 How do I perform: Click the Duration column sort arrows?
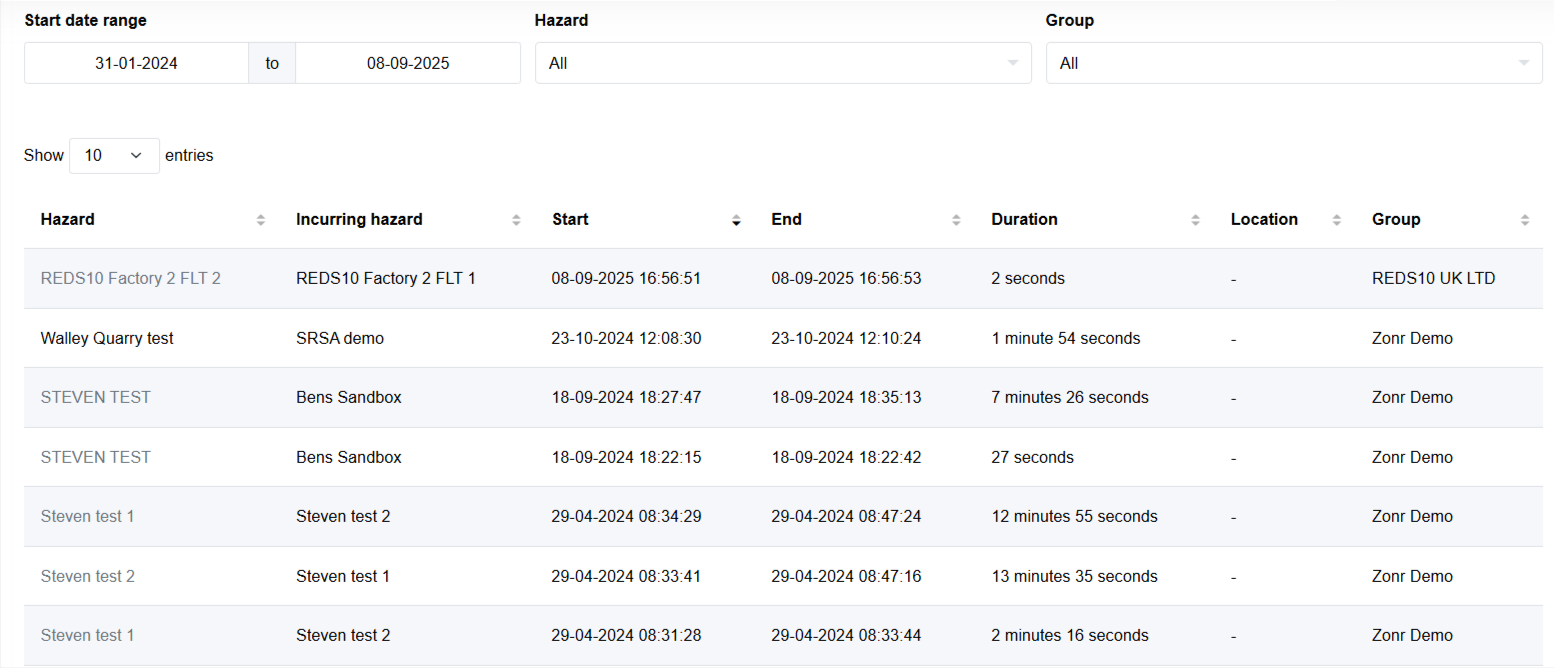click(1196, 220)
